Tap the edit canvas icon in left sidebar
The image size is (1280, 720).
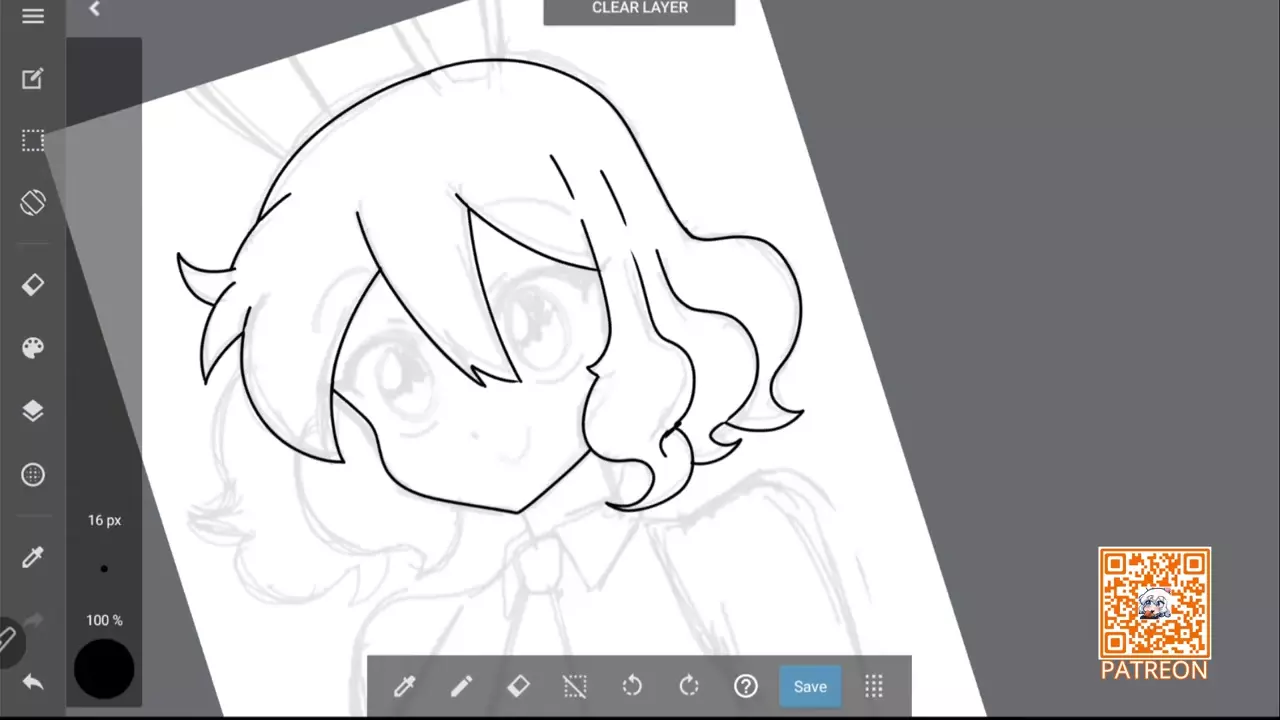pos(33,79)
